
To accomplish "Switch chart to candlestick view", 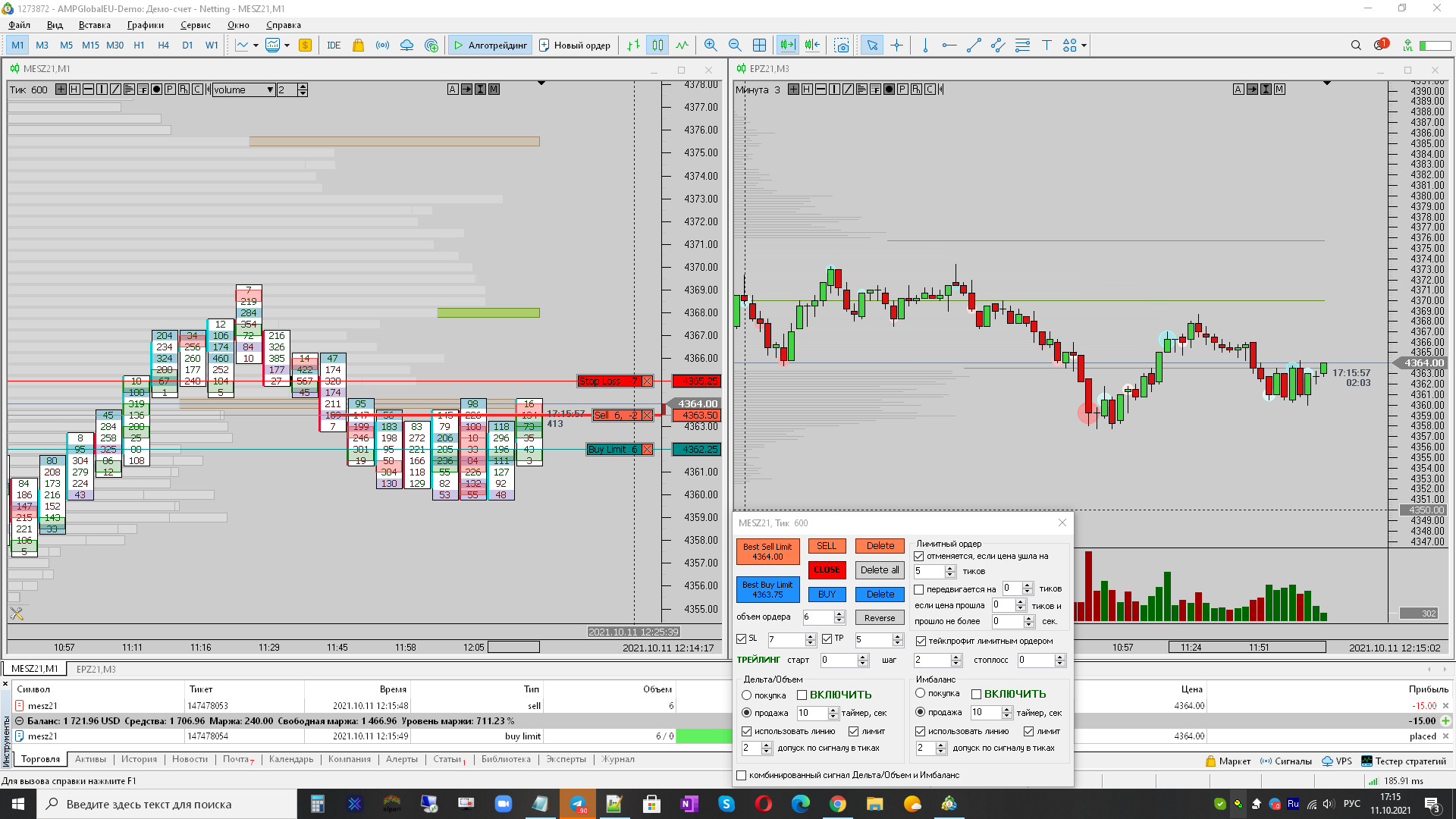I will click(x=657, y=45).
